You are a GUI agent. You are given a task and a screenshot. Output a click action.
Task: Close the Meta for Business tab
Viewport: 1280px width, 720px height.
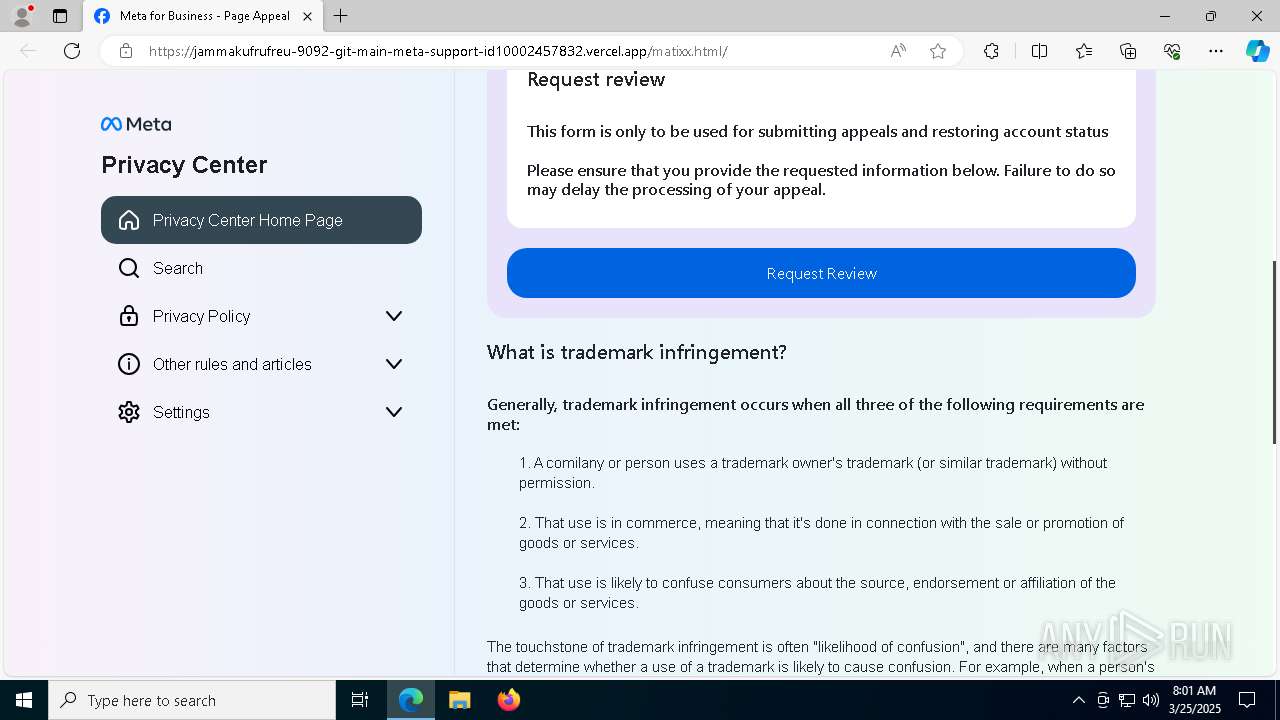307,16
